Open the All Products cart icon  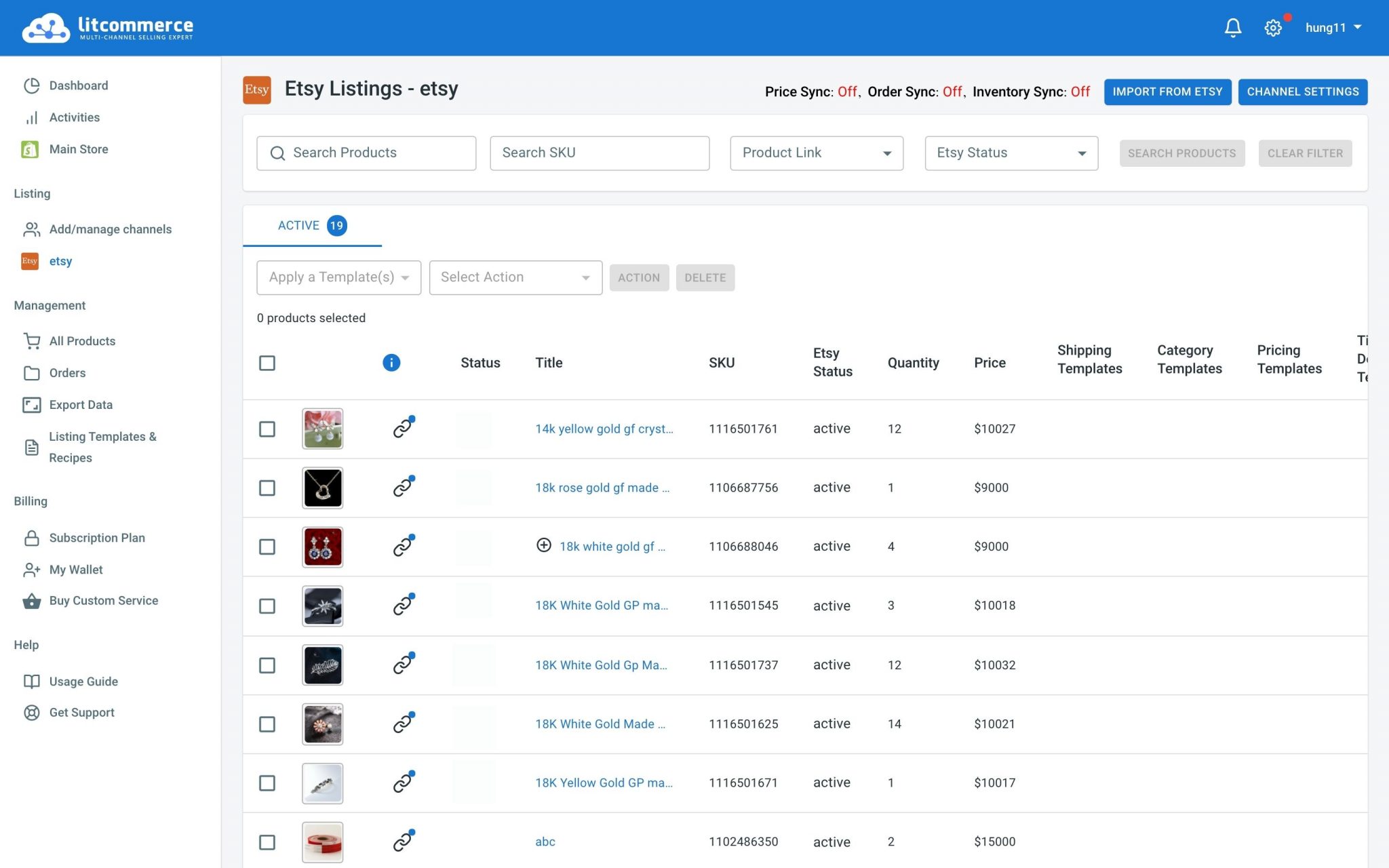31,341
